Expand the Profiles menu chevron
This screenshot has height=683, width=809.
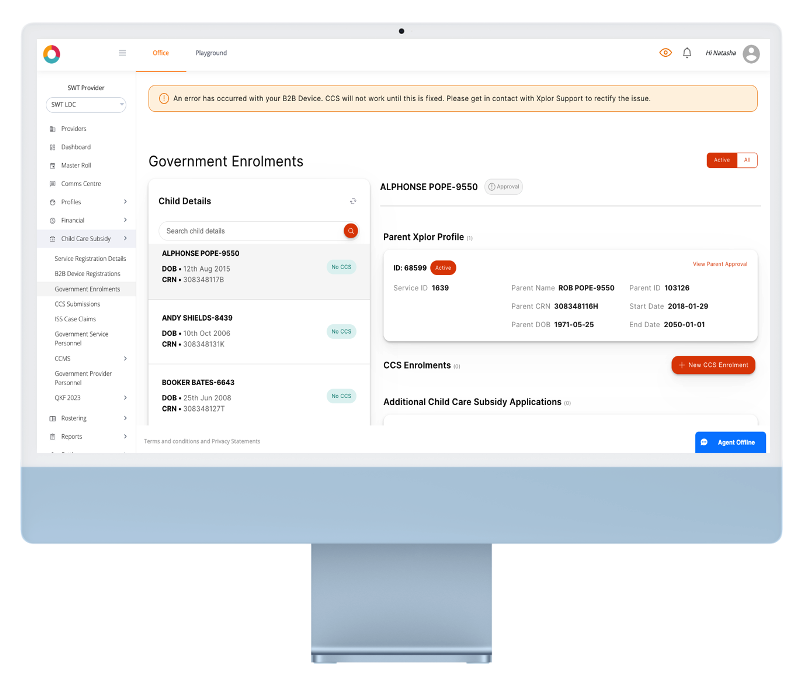(125, 202)
